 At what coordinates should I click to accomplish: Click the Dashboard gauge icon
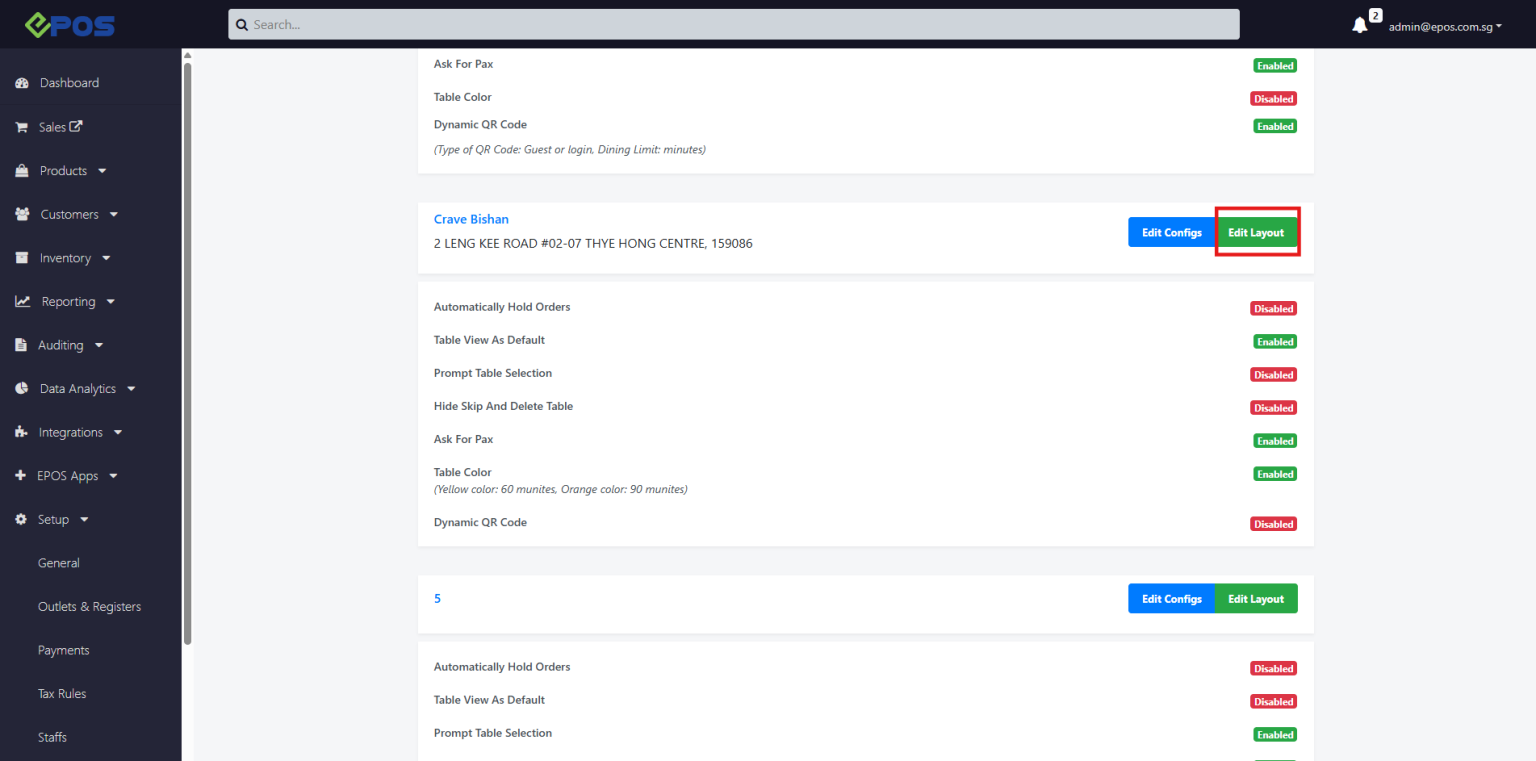(22, 83)
